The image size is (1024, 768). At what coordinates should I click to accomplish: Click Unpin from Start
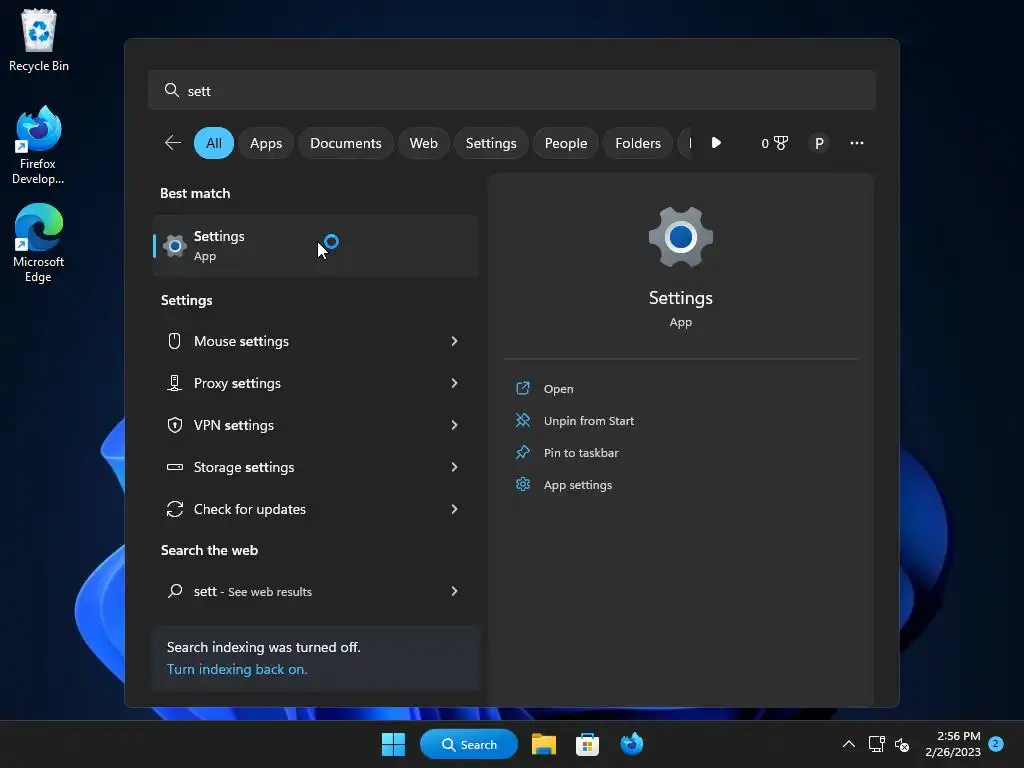click(x=588, y=421)
